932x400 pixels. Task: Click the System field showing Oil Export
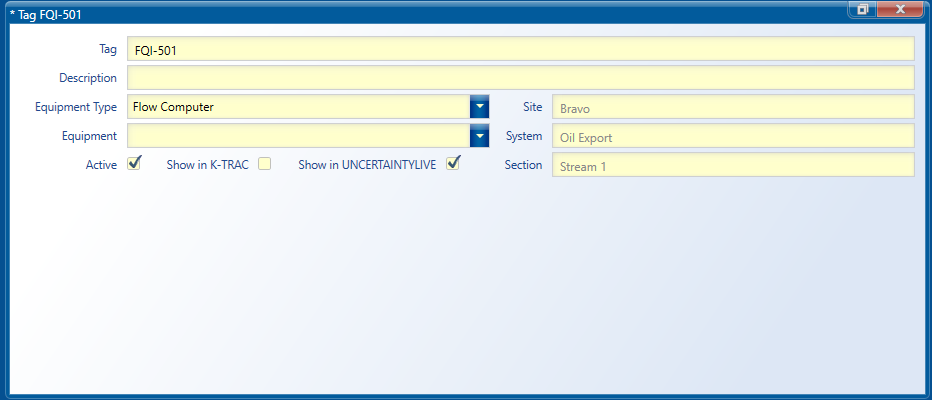click(x=733, y=136)
